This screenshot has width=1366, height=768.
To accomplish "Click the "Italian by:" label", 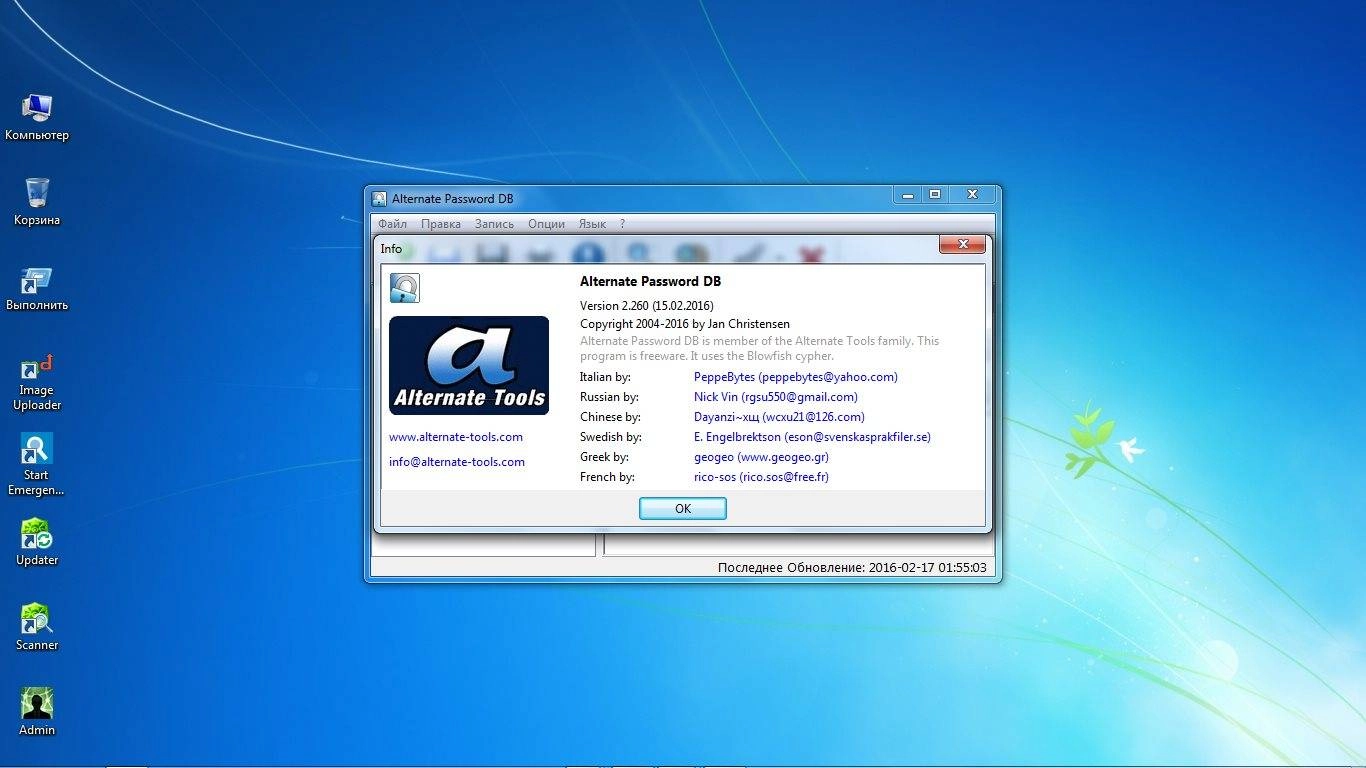I will [605, 377].
